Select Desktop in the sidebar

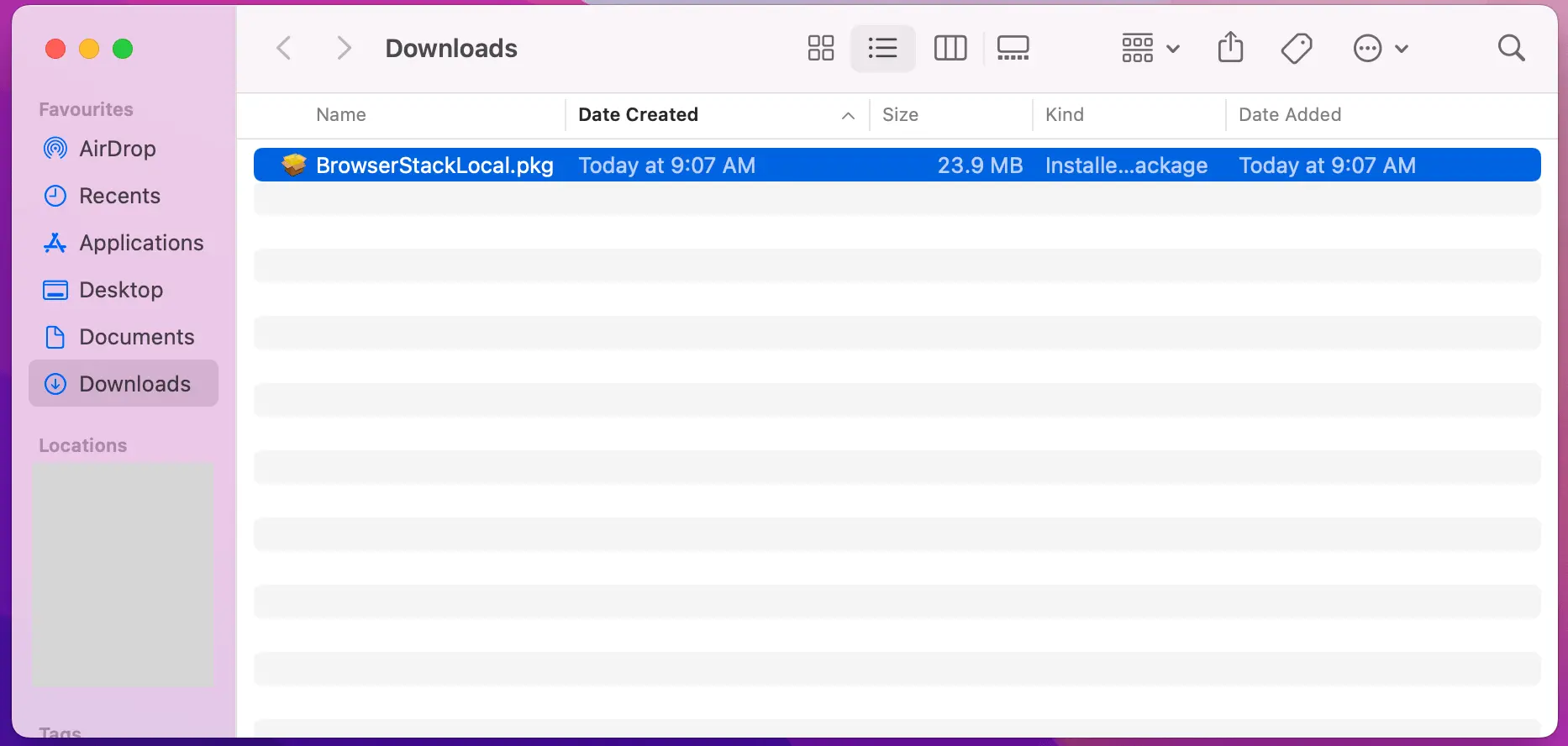121,290
